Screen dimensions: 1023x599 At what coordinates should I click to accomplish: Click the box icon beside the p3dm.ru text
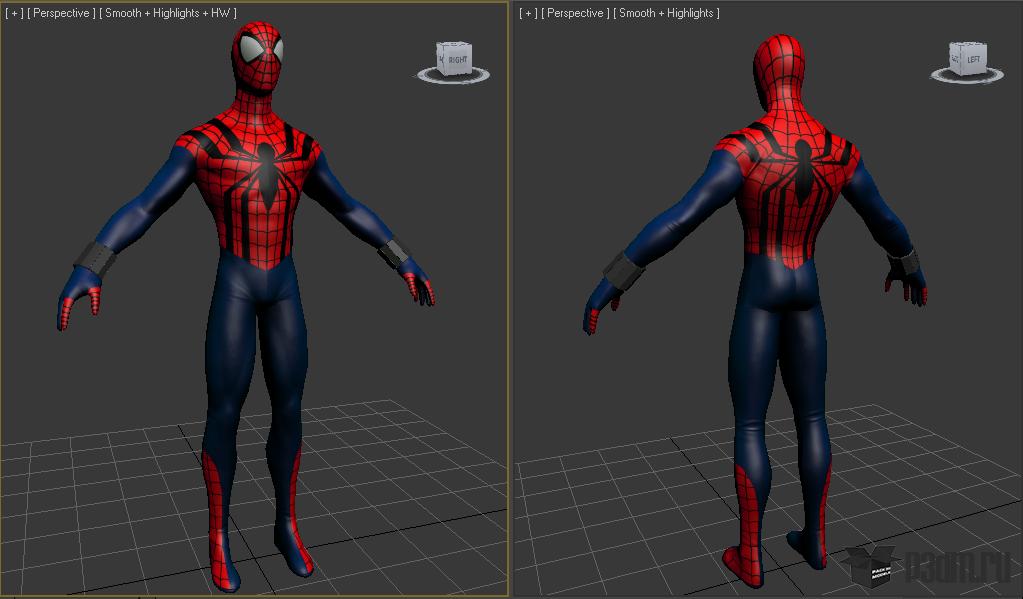[871, 565]
